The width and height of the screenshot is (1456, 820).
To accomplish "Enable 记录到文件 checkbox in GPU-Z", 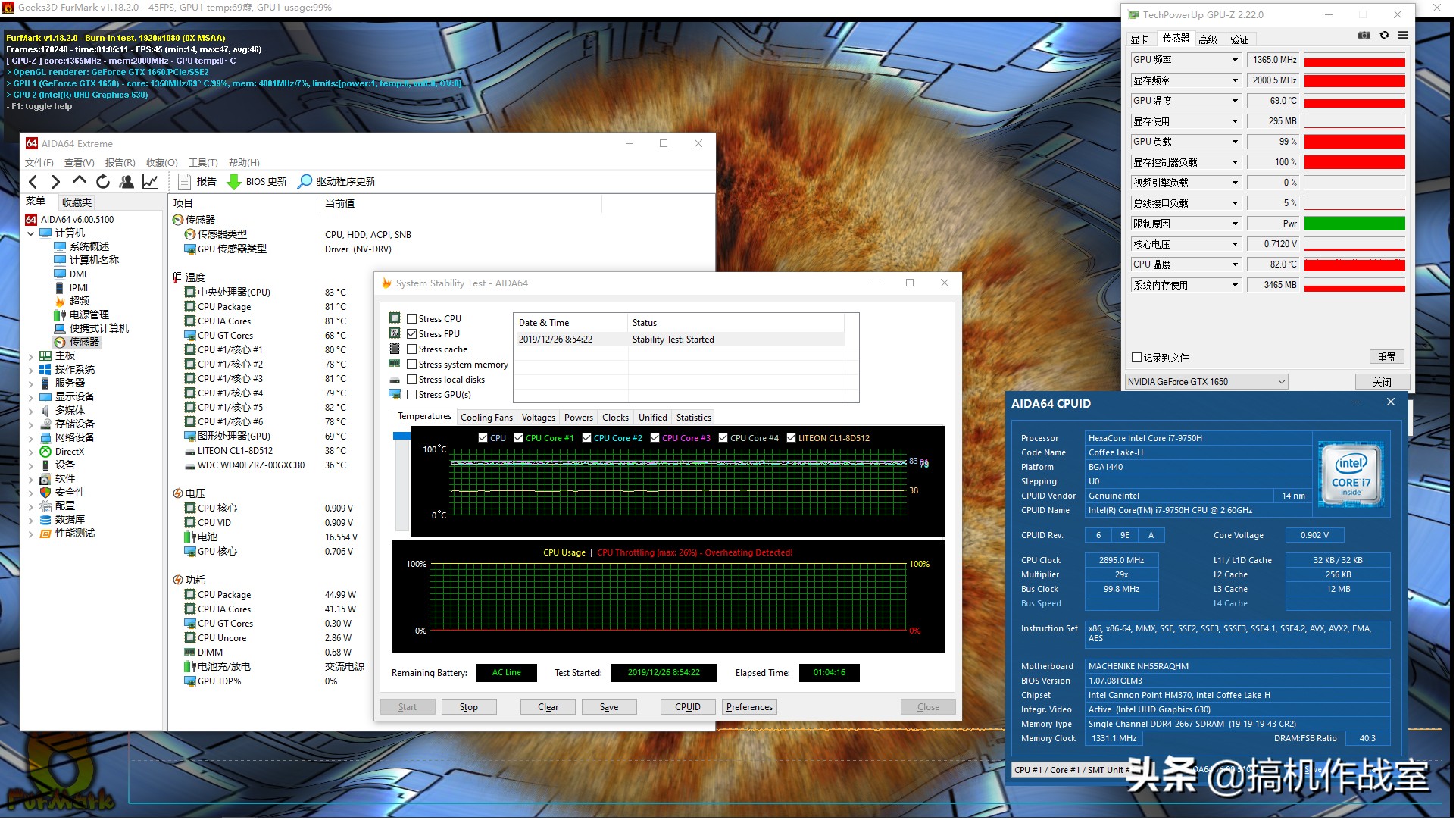I will coord(1137,358).
